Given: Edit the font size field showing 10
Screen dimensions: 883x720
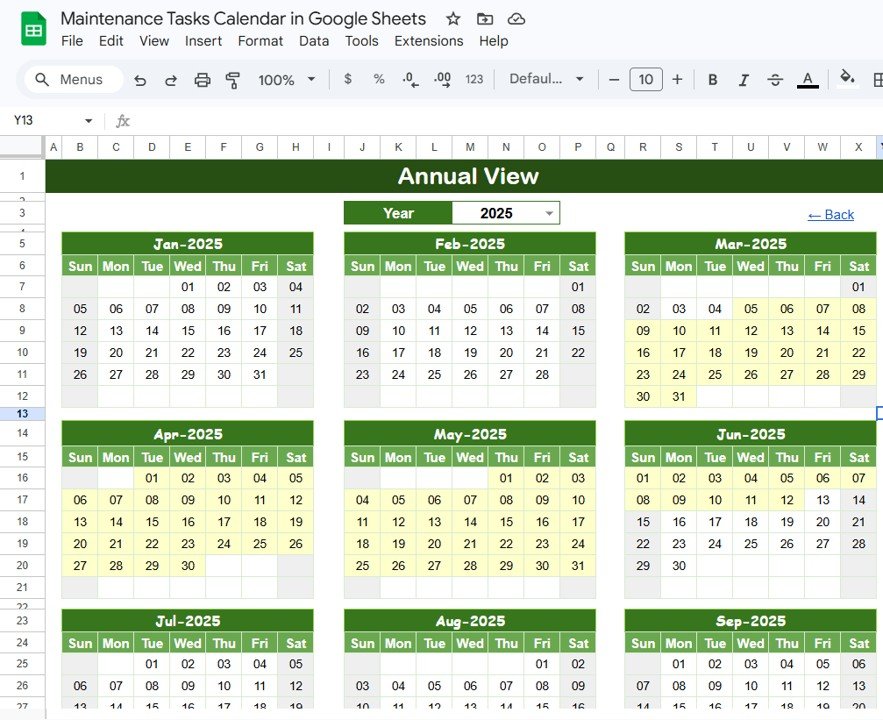Looking at the screenshot, I should click(645, 79).
